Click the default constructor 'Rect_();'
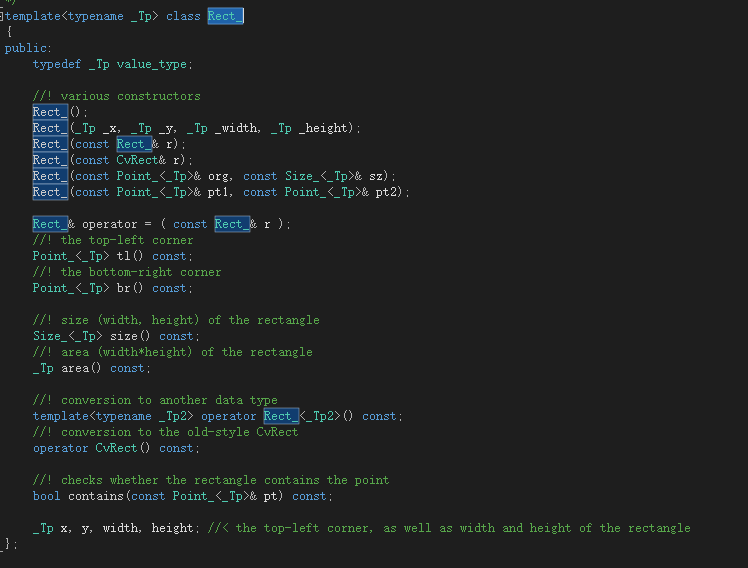Image resolution: width=748 pixels, height=568 pixels. (60, 112)
